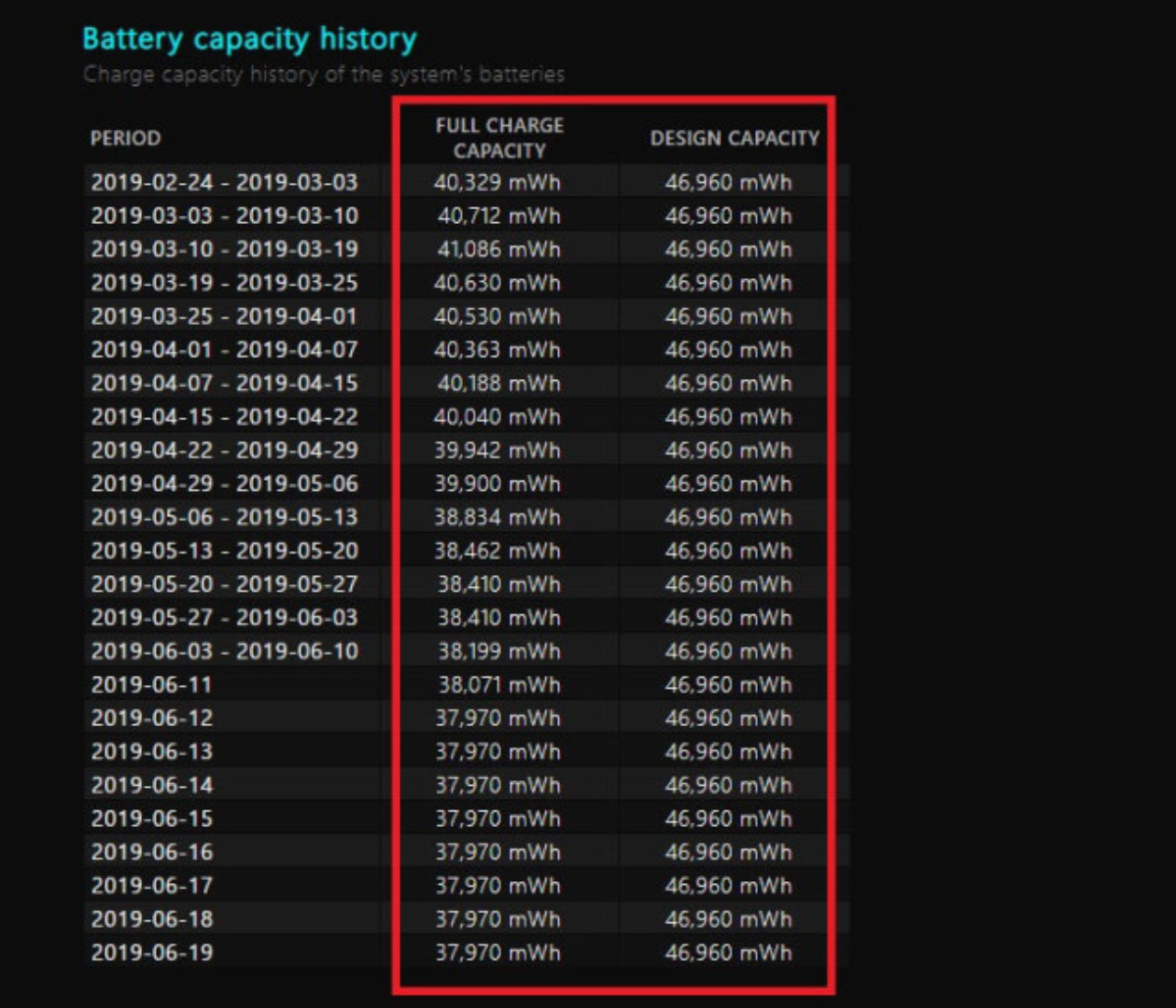Click the 40,530 mWh full charge value
The height and width of the screenshot is (1008, 1176).
point(497,316)
